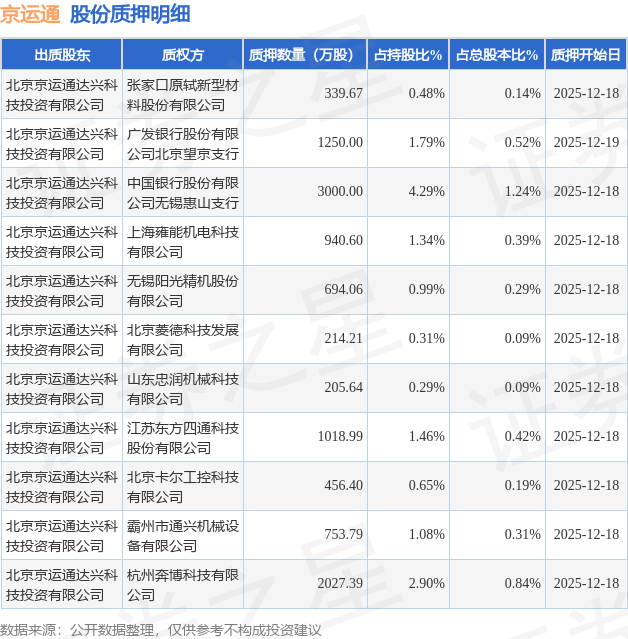Select the 质权方 column header
The height and width of the screenshot is (639, 628).
pyautogui.click(x=183, y=55)
